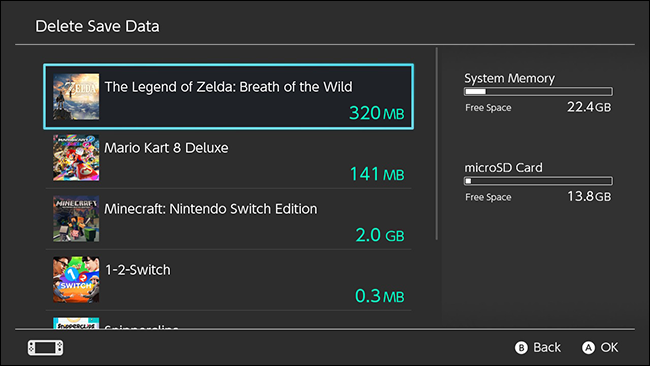Viewport: 650px width, 366px height.
Task: Select the Zelda Breath of the Wild cover icon
Action: click(x=76, y=97)
